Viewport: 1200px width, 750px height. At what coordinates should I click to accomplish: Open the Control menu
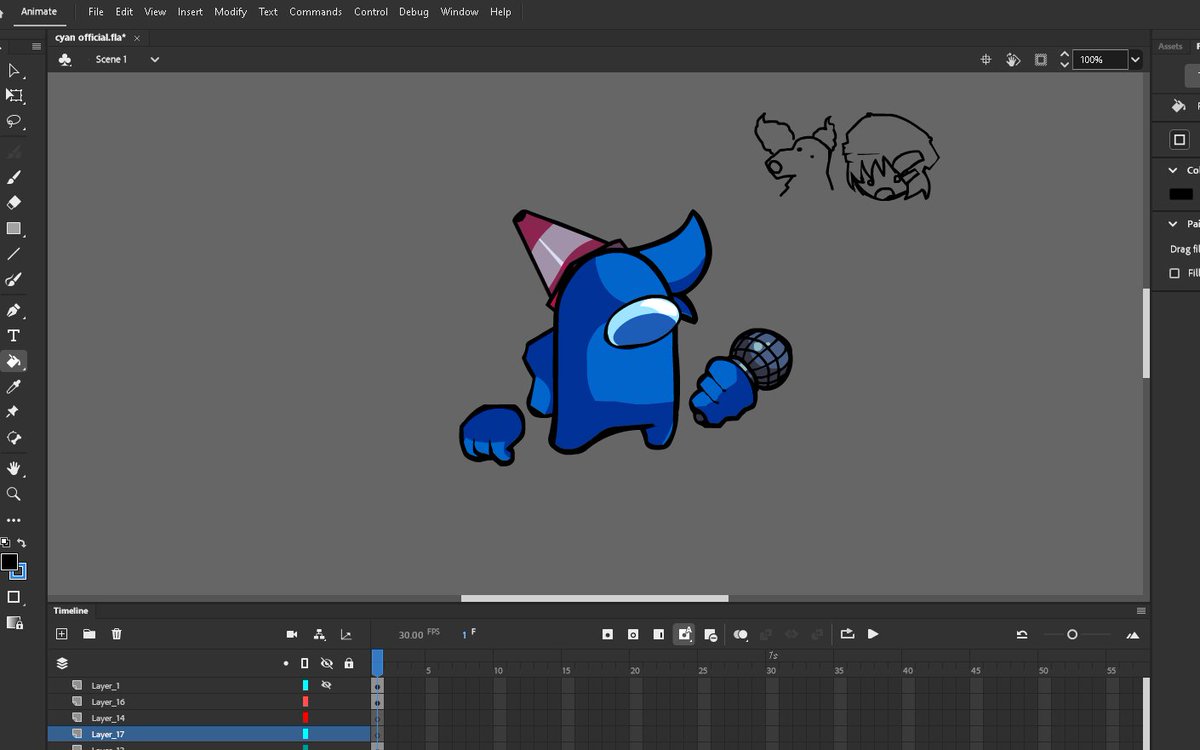coord(371,12)
